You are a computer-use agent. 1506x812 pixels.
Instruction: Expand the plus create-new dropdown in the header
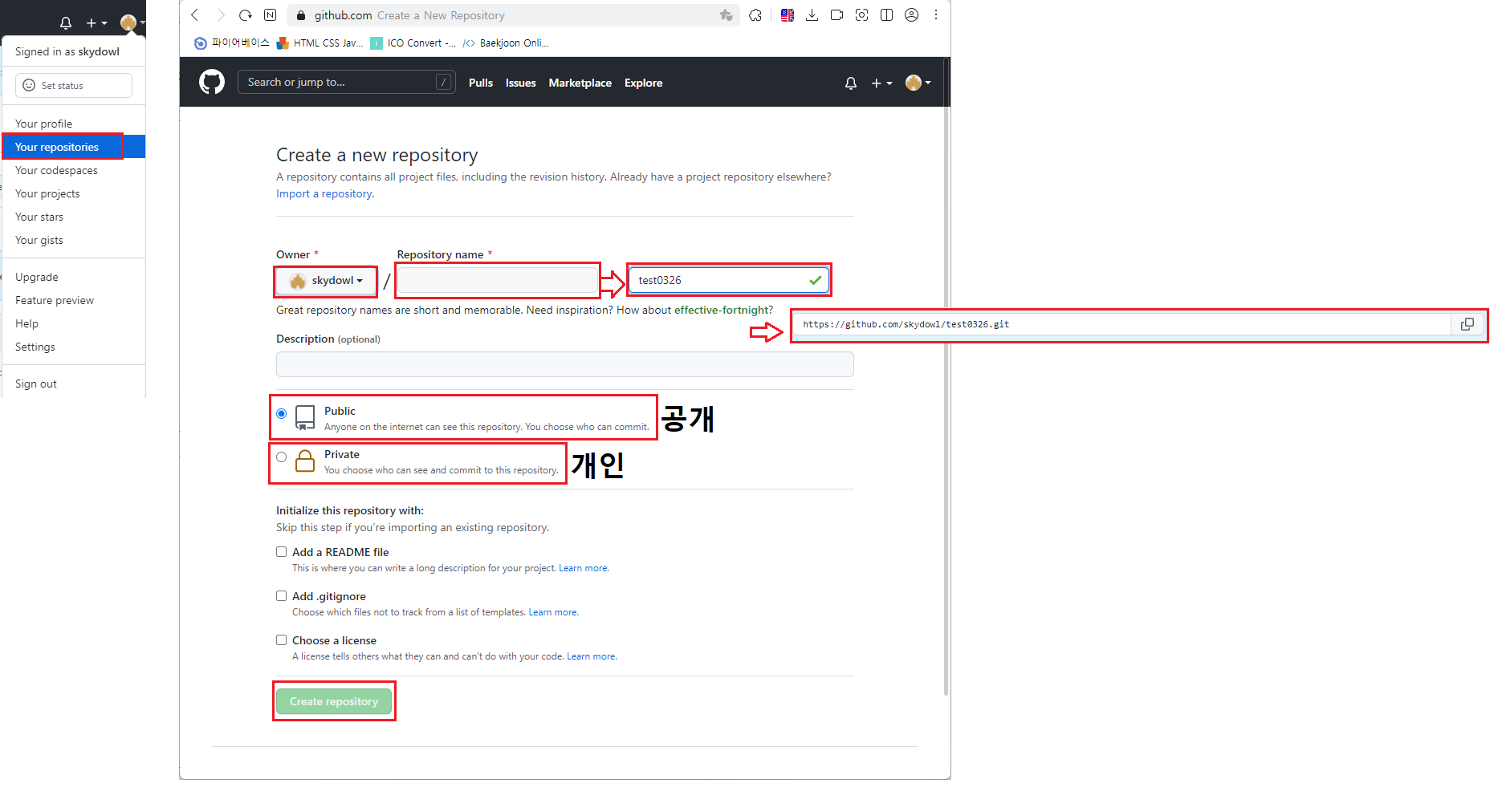click(881, 83)
